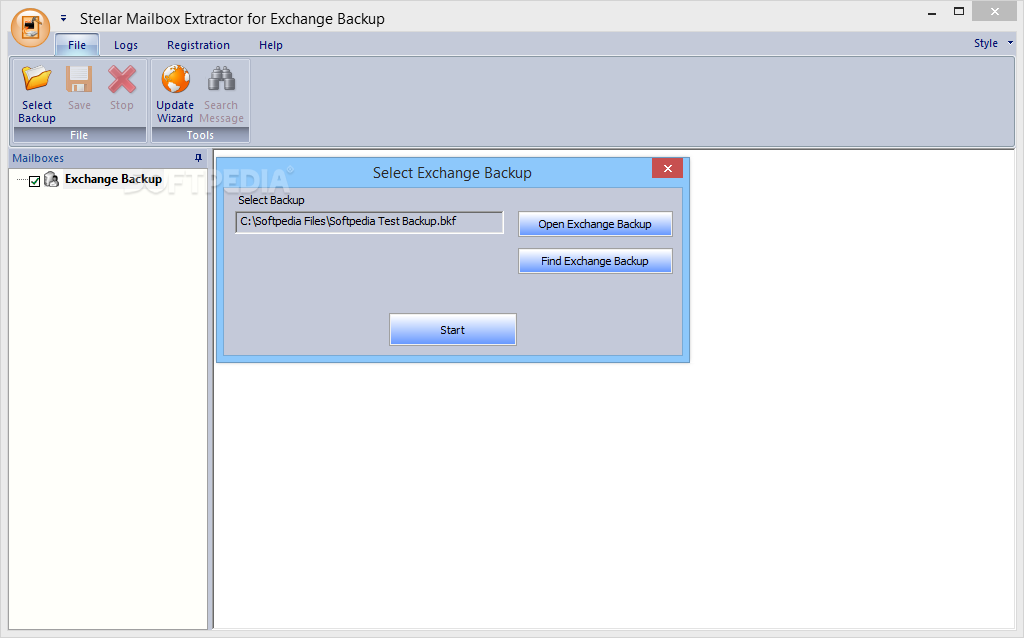Image resolution: width=1024 pixels, height=638 pixels.
Task: Click the Search Message binoculars icon
Action: click(221, 78)
